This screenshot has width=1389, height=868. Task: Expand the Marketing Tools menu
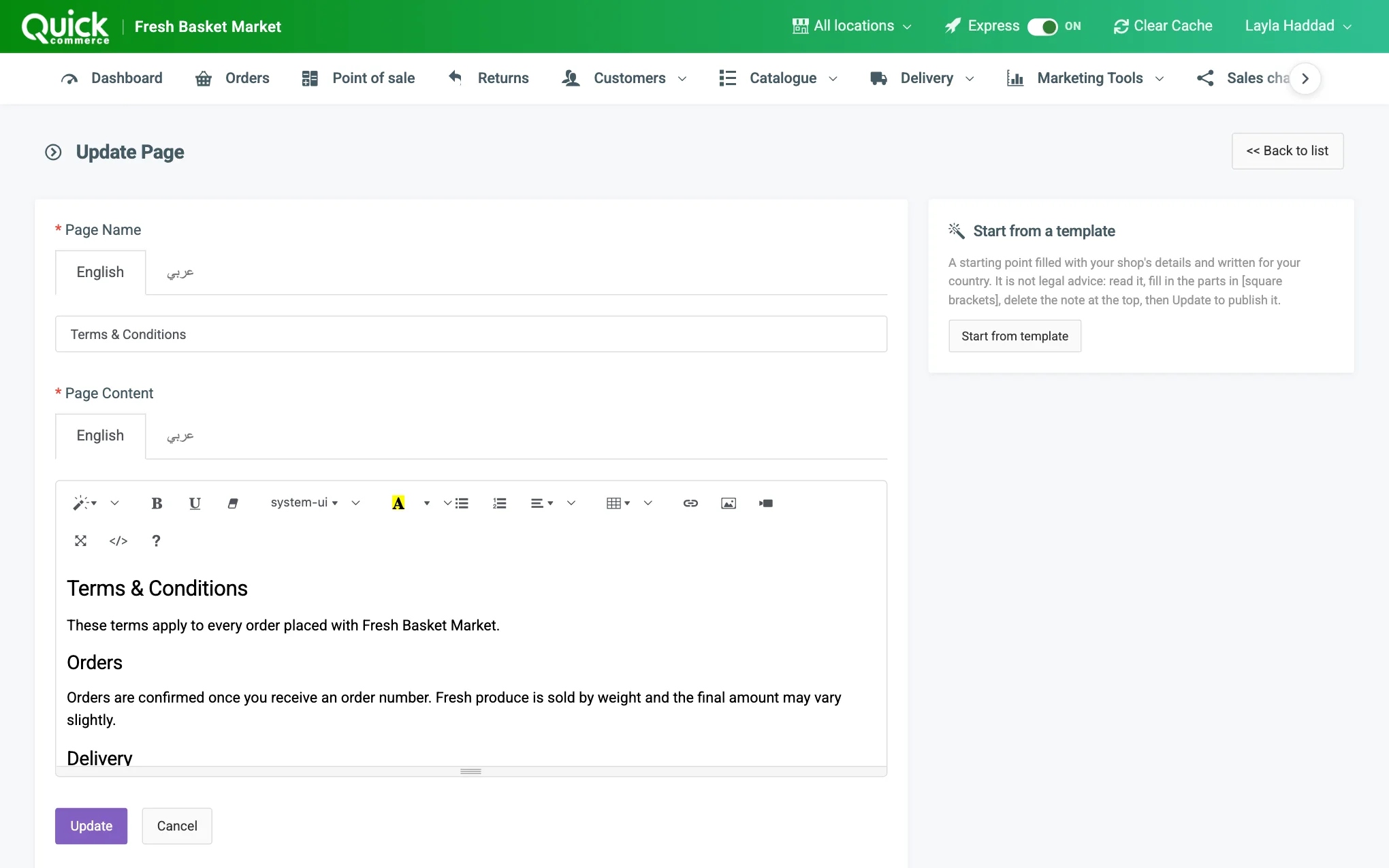(1085, 78)
